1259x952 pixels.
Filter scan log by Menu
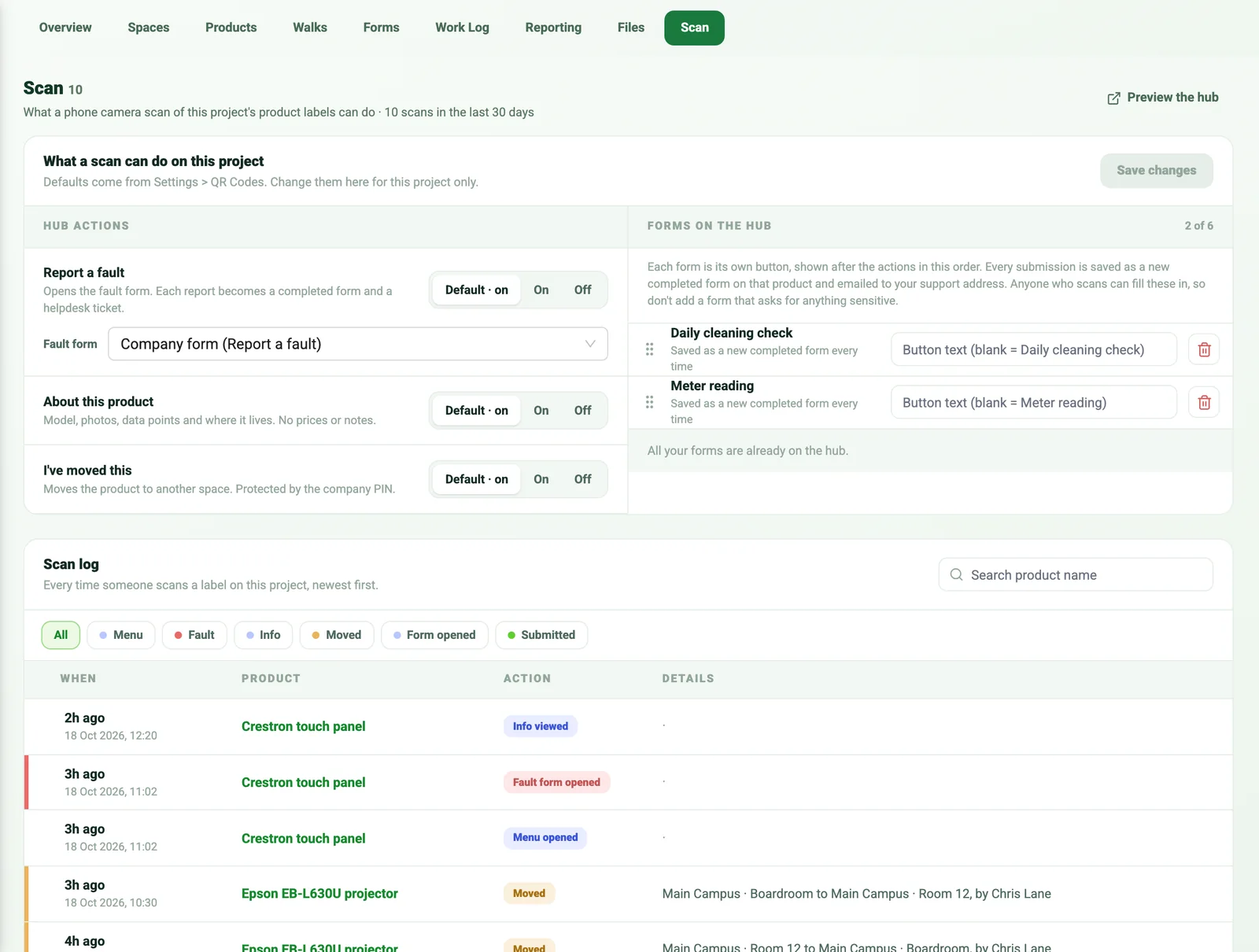click(121, 635)
